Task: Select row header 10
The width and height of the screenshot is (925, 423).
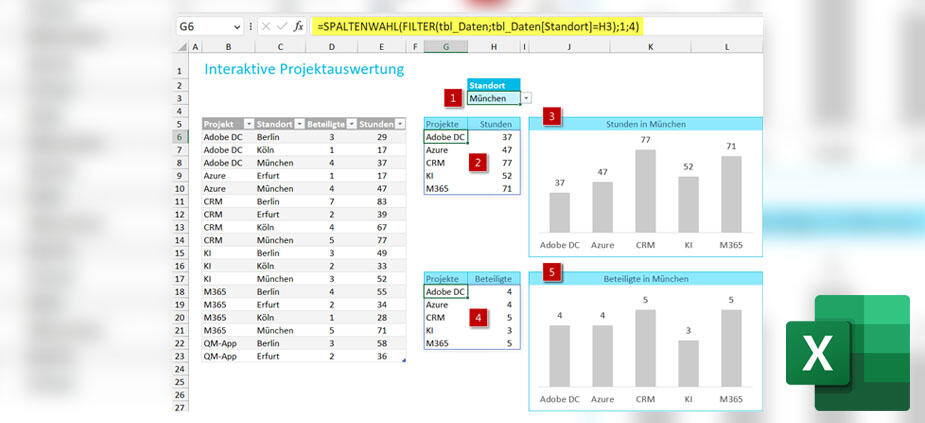Action: tap(179, 188)
